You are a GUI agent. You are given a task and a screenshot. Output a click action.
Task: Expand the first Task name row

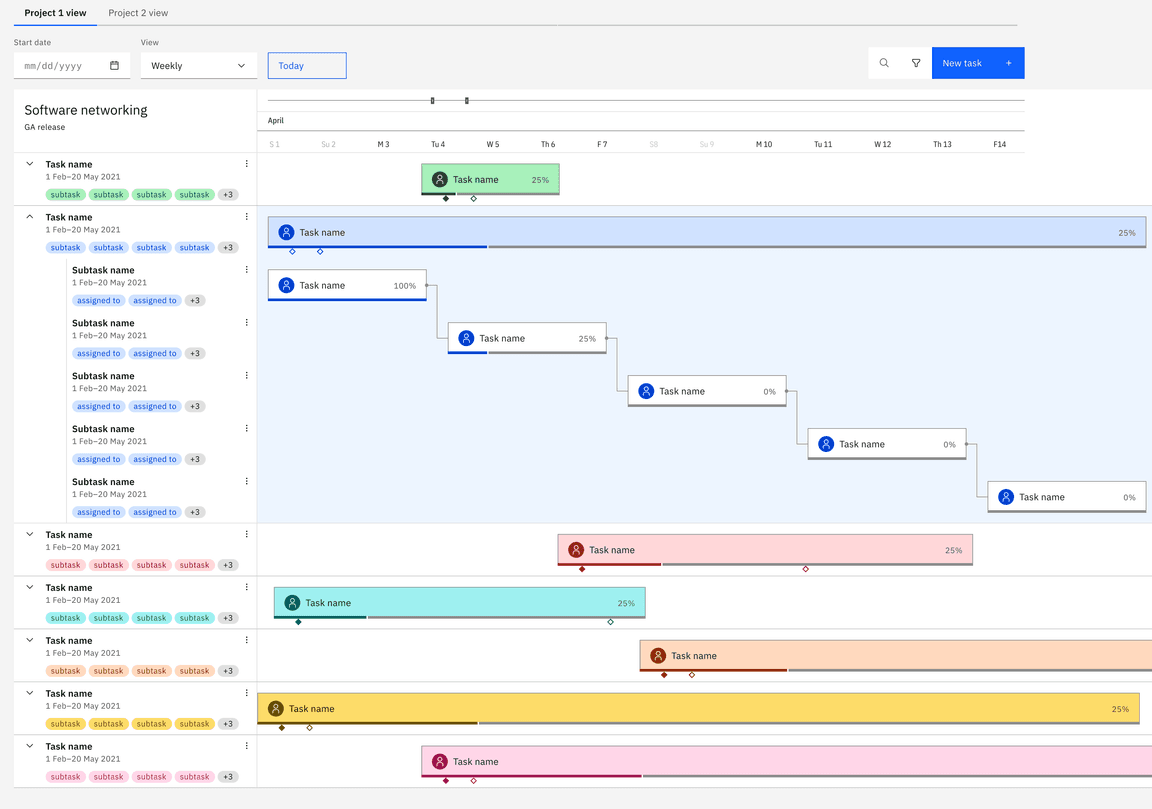click(29, 163)
